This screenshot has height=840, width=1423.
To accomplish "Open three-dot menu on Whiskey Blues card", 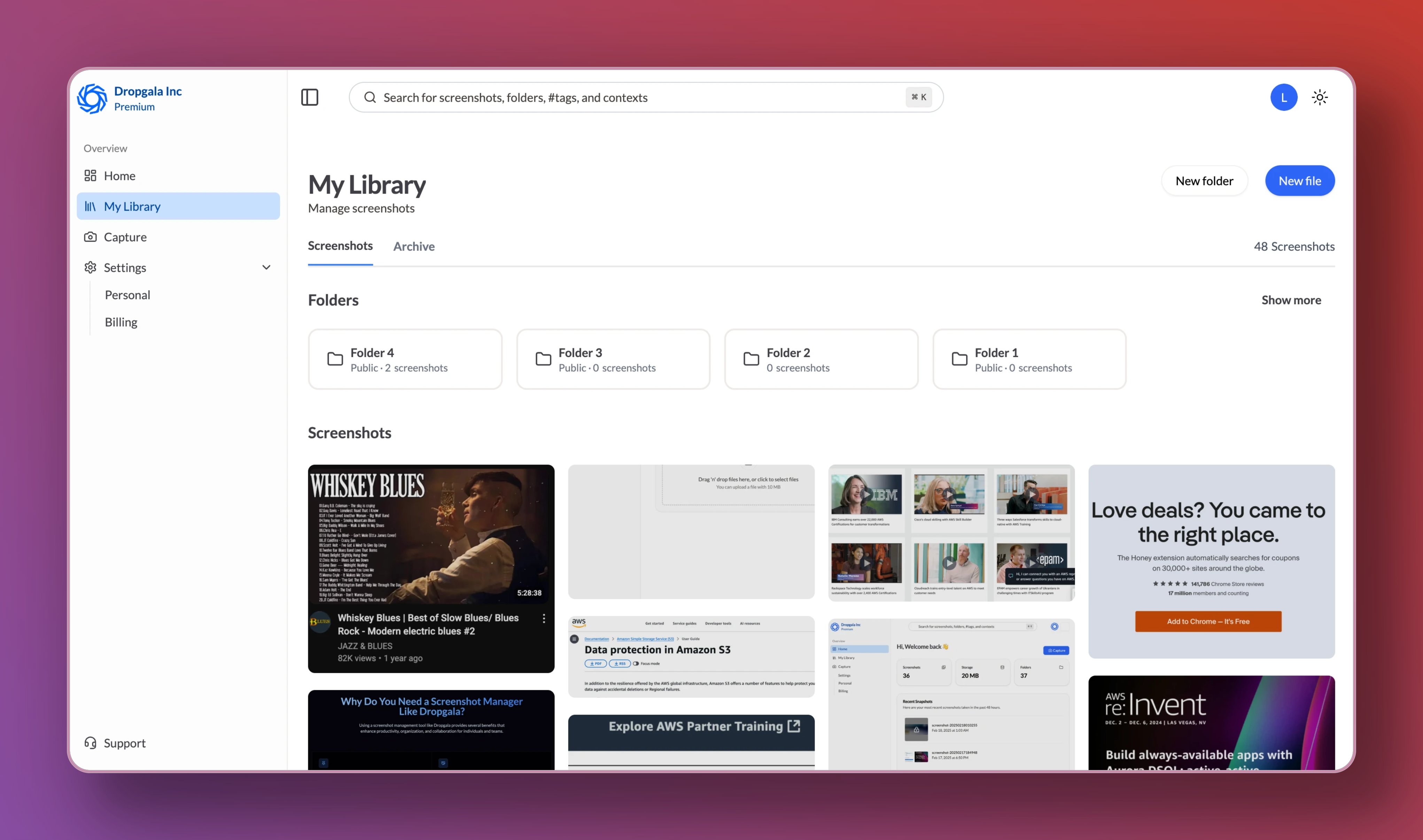I will [x=543, y=619].
